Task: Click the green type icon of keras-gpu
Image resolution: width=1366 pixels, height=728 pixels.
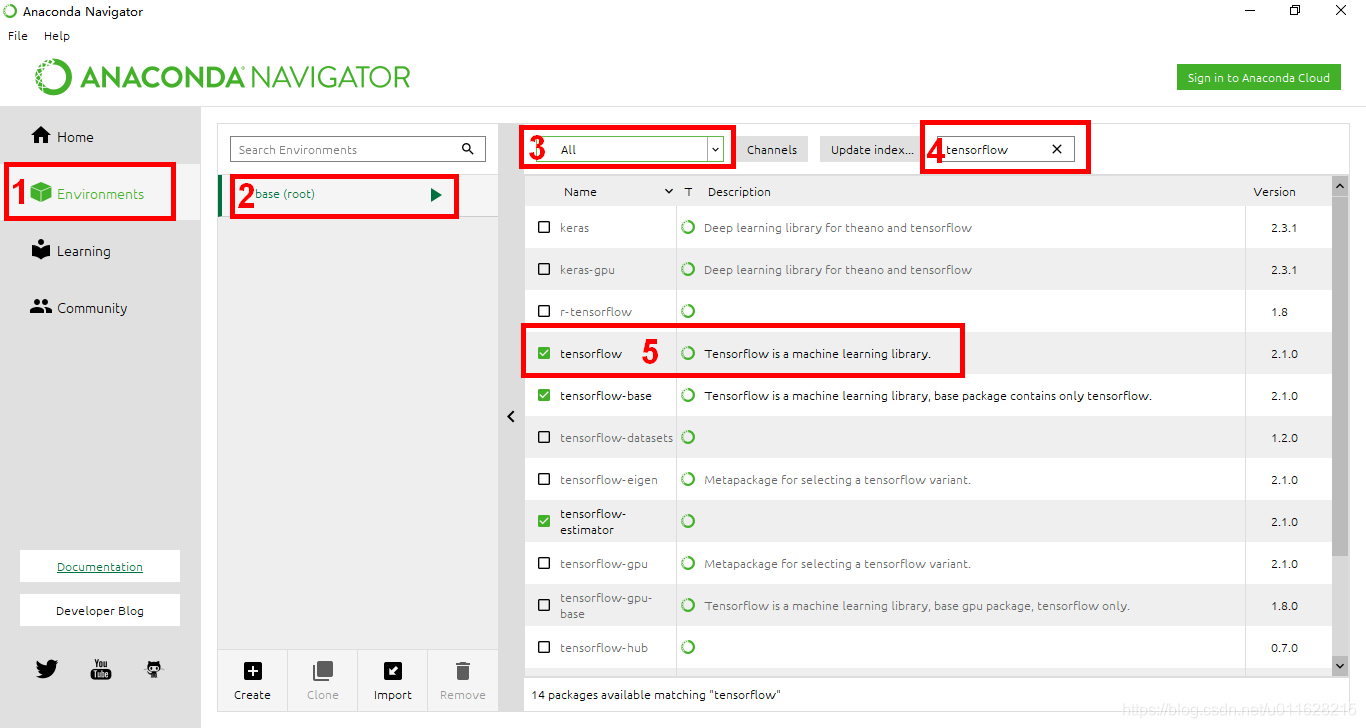Action: tap(688, 269)
